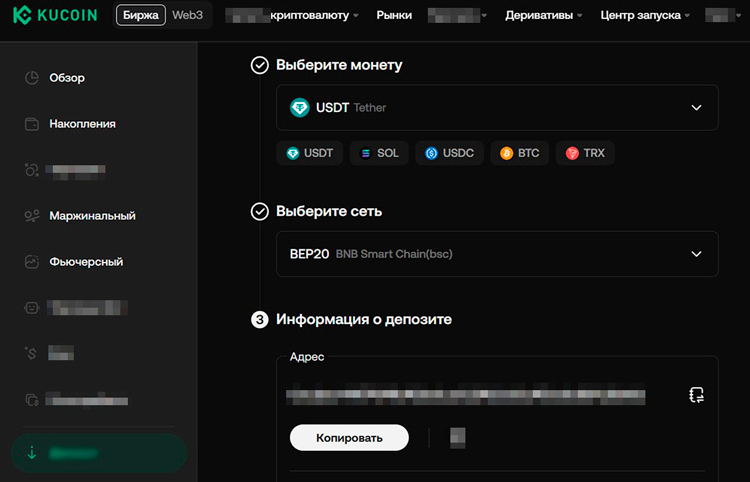Open Фьючерсный account in the sidebar
This screenshot has width=750, height=482.
click(x=86, y=262)
